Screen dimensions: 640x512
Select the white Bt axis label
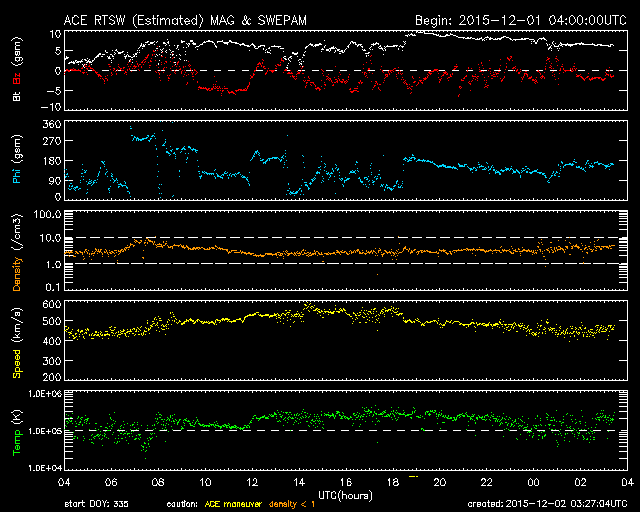(x=17, y=95)
